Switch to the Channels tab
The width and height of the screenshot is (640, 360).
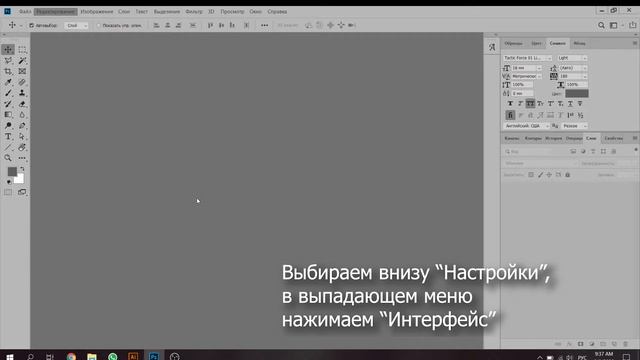click(x=512, y=138)
